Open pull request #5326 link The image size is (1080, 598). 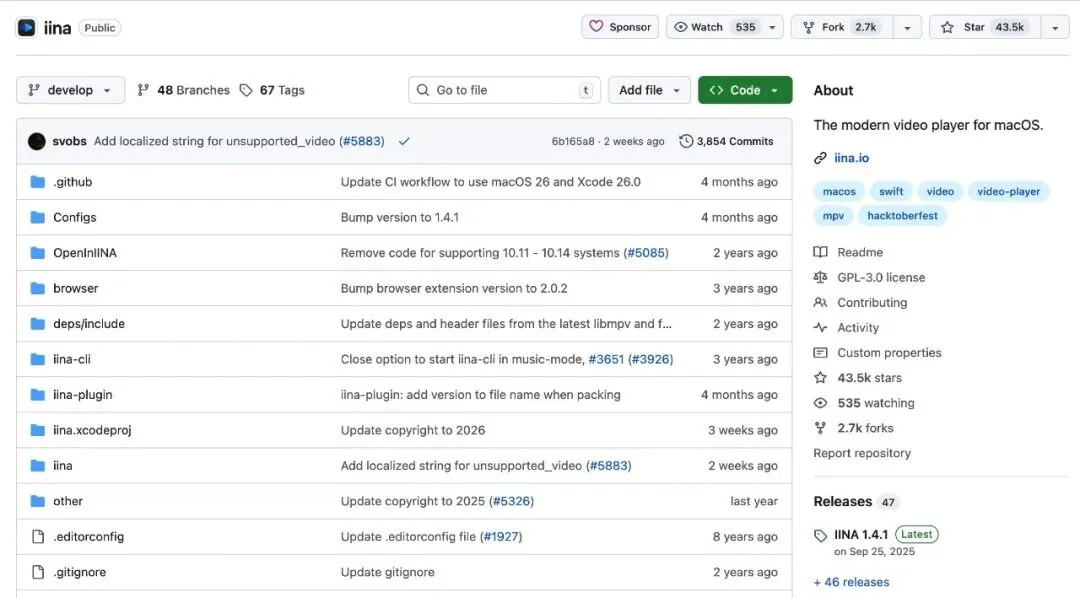click(x=512, y=501)
